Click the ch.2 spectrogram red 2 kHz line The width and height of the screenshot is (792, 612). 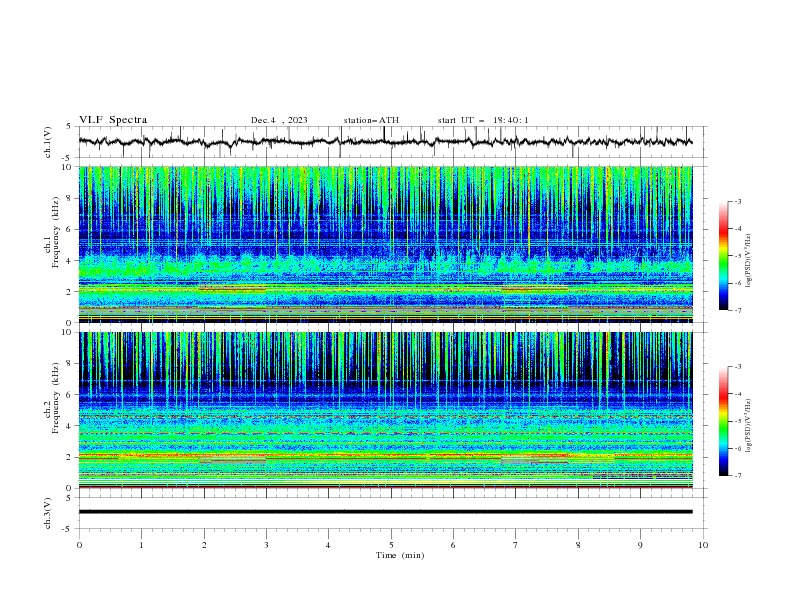pos(385,455)
